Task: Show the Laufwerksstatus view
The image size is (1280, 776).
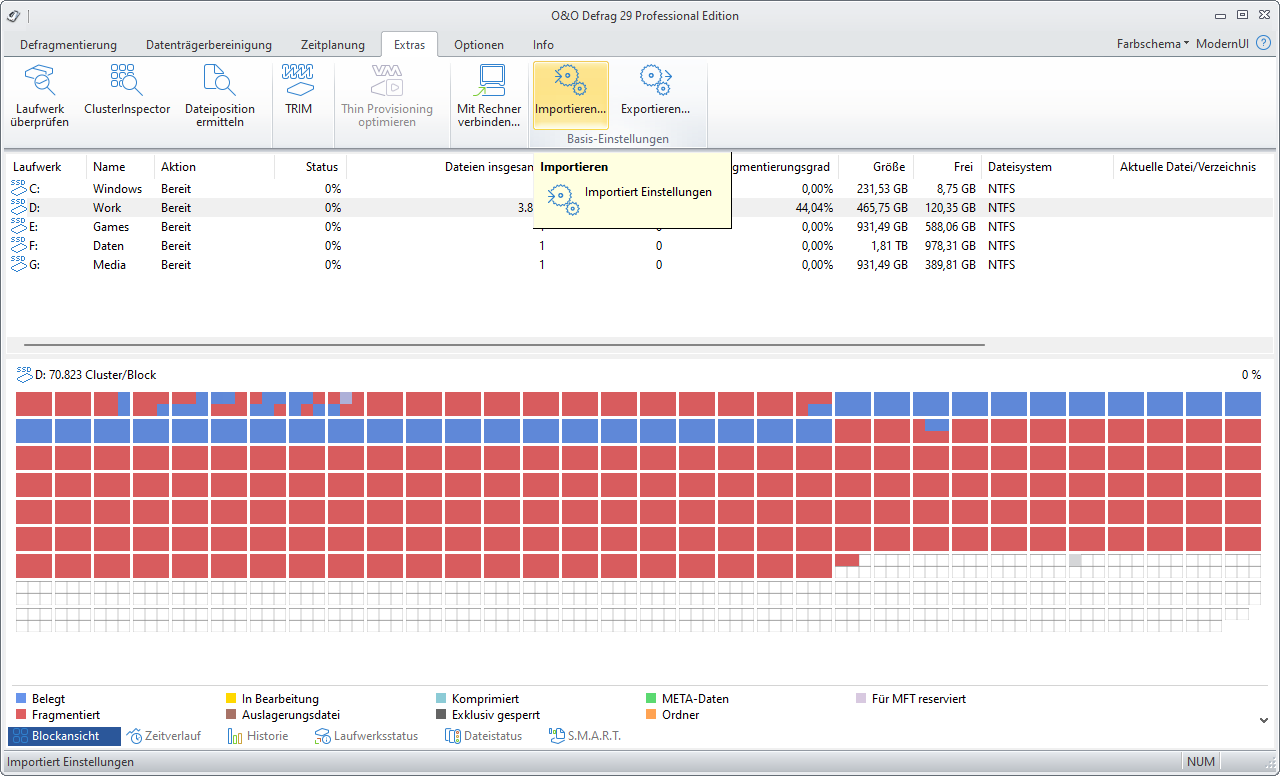Action: tap(366, 736)
